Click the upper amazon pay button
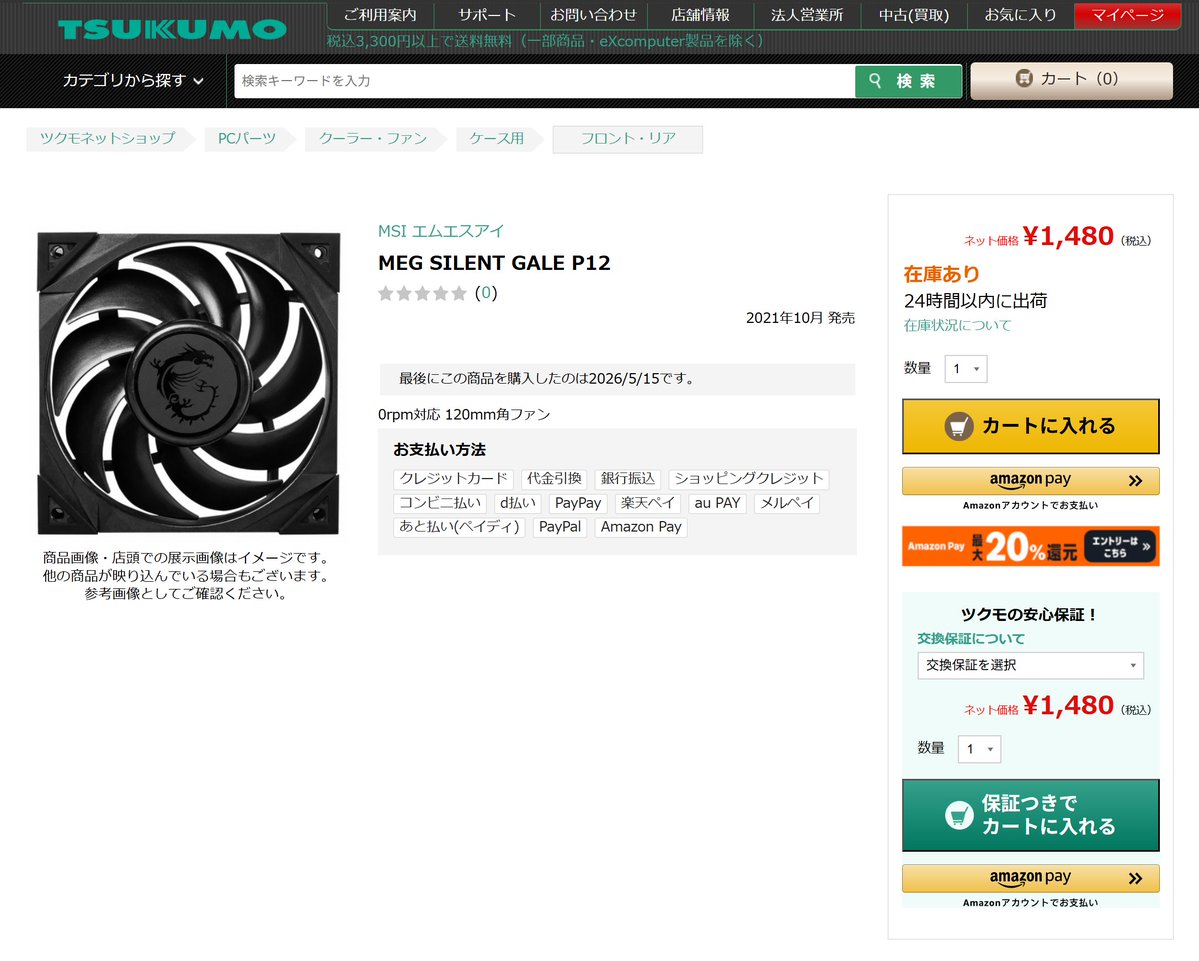The width and height of the screenshot is (1199, 961). pos(1030,481)
